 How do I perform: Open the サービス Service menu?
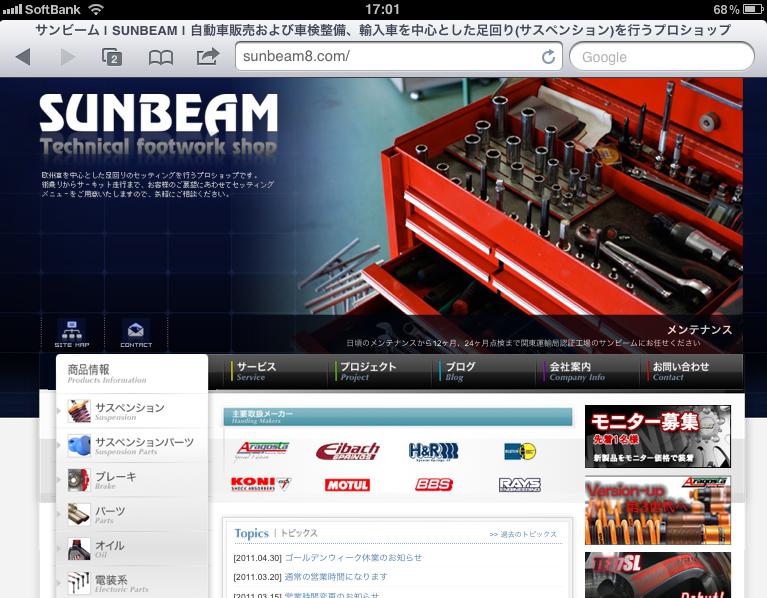257,372
